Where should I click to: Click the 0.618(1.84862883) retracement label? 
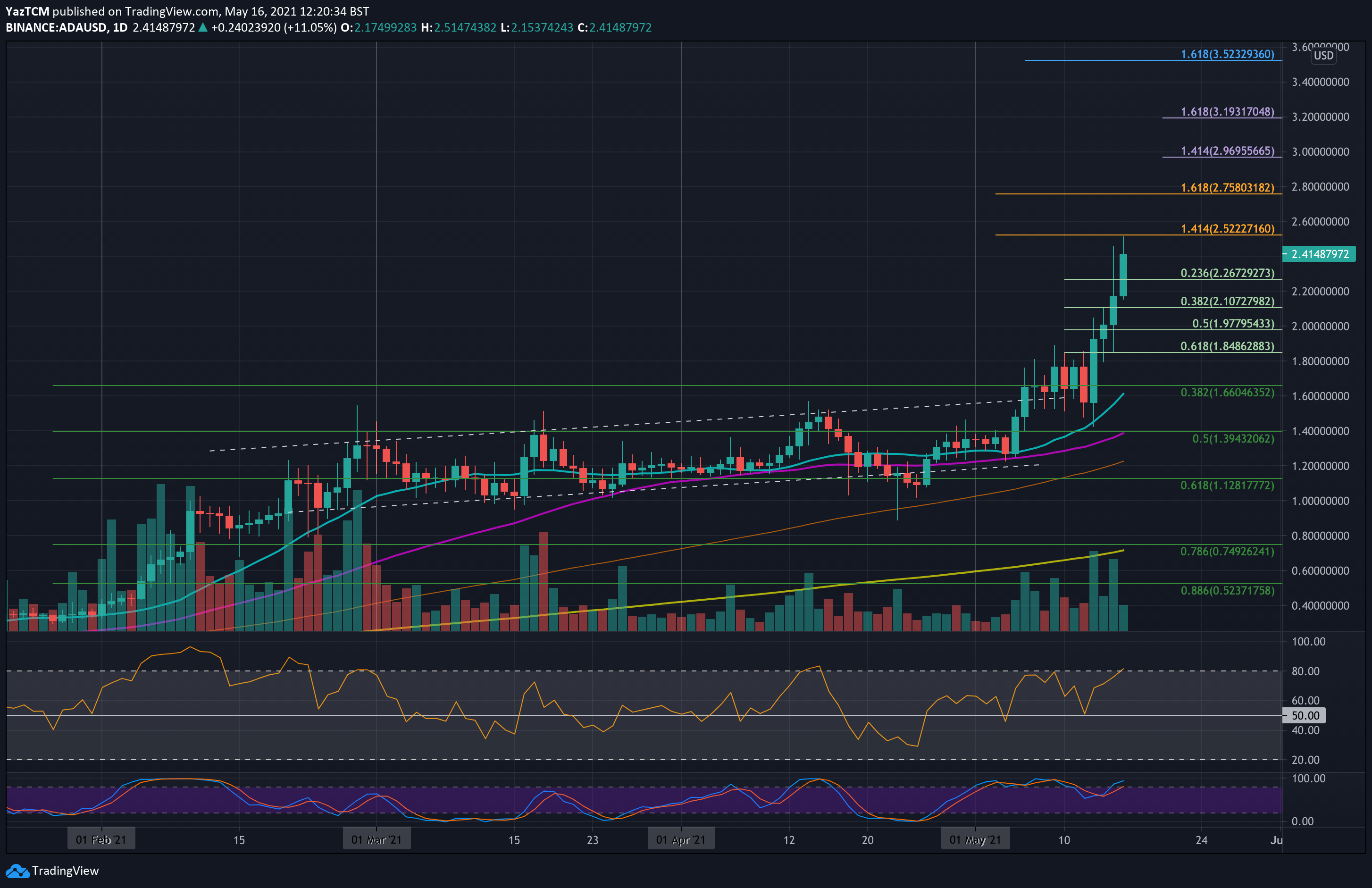pos(1227,346)
